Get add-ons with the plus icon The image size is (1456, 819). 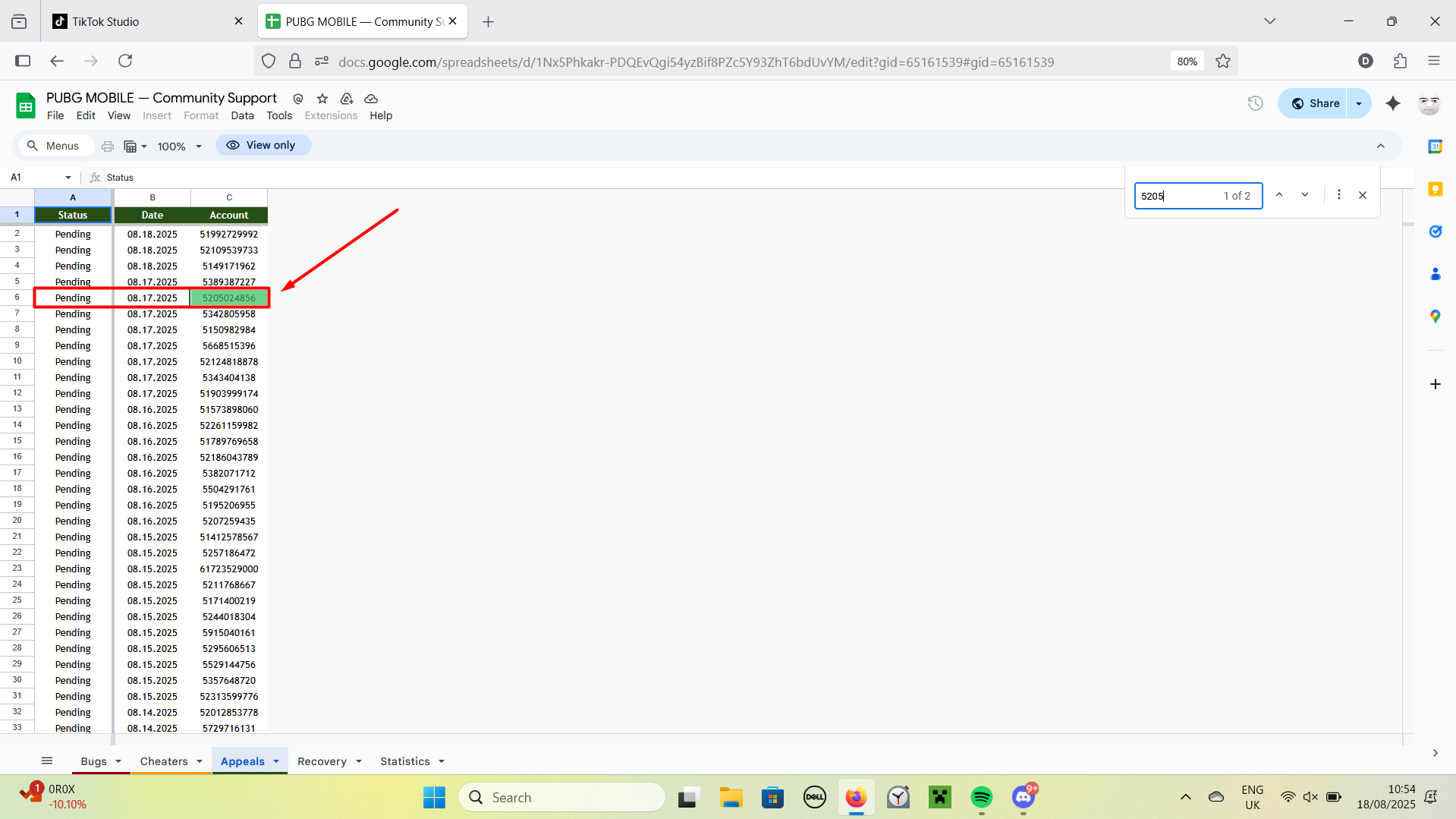(1435, 384)
